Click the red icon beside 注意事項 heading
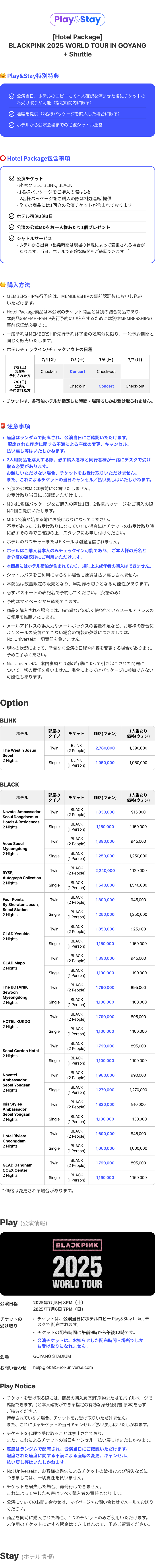Viewport: 155px width, 1568px height. coord(3,426)
